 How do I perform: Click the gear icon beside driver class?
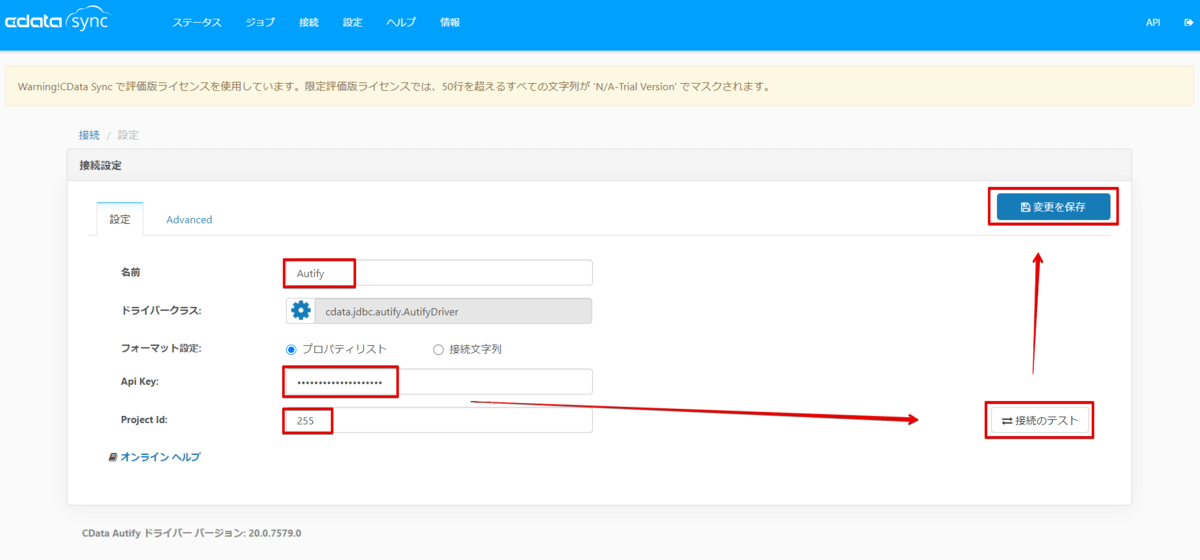(300, 311)
